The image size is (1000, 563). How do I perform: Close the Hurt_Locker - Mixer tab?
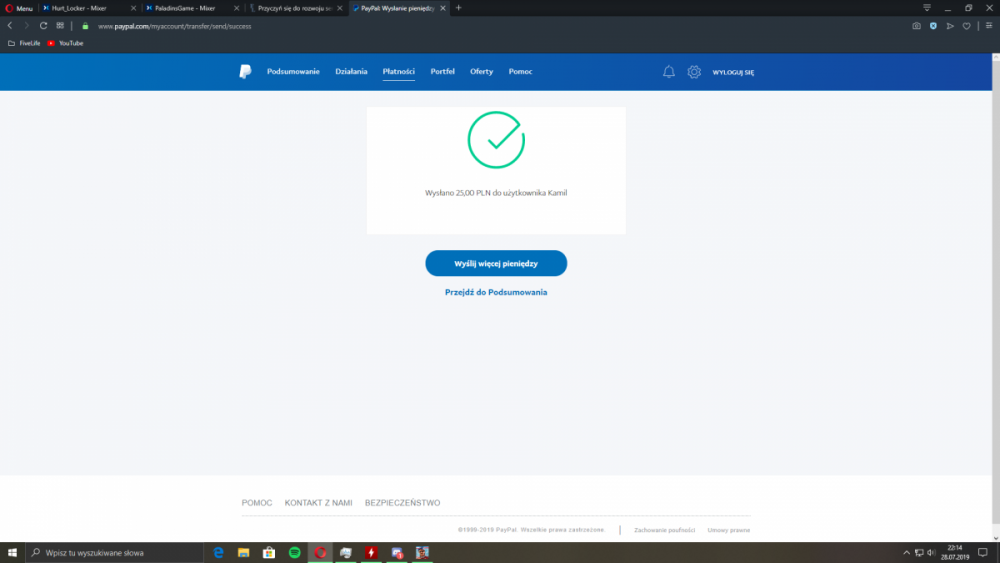coord(133,8)
